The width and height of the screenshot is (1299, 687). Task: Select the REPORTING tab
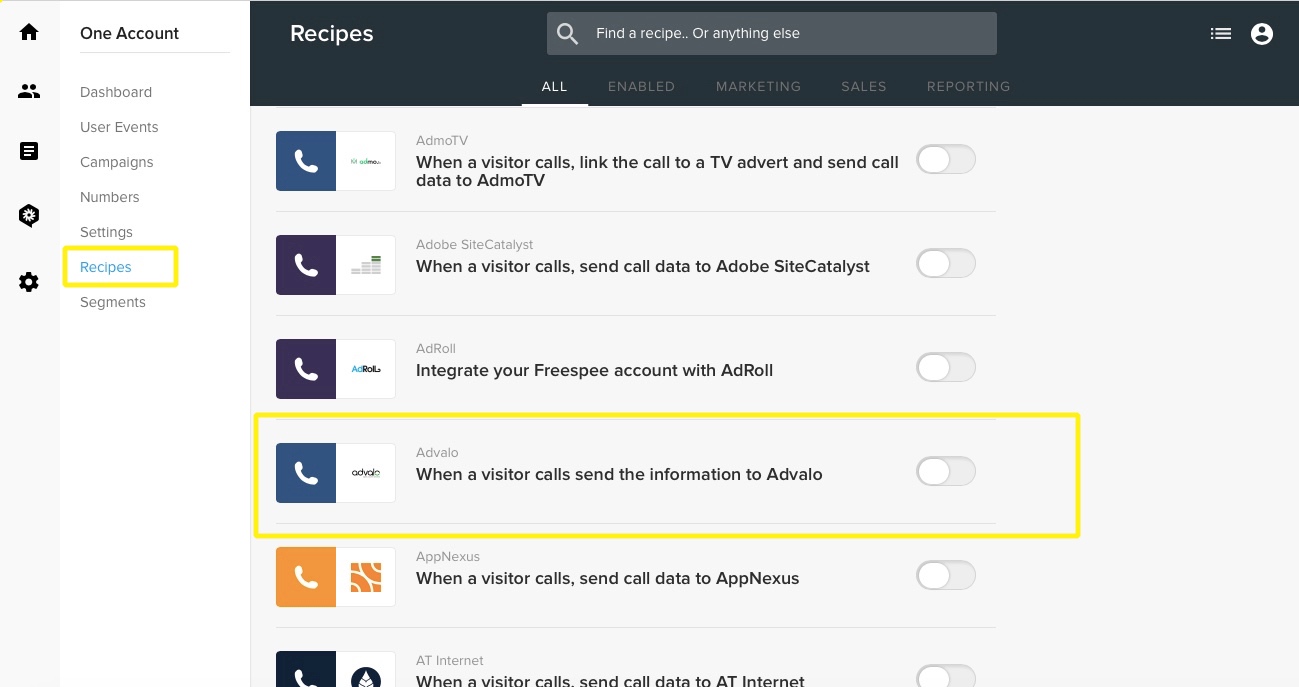pyautogui.click(x=968, y=86)
